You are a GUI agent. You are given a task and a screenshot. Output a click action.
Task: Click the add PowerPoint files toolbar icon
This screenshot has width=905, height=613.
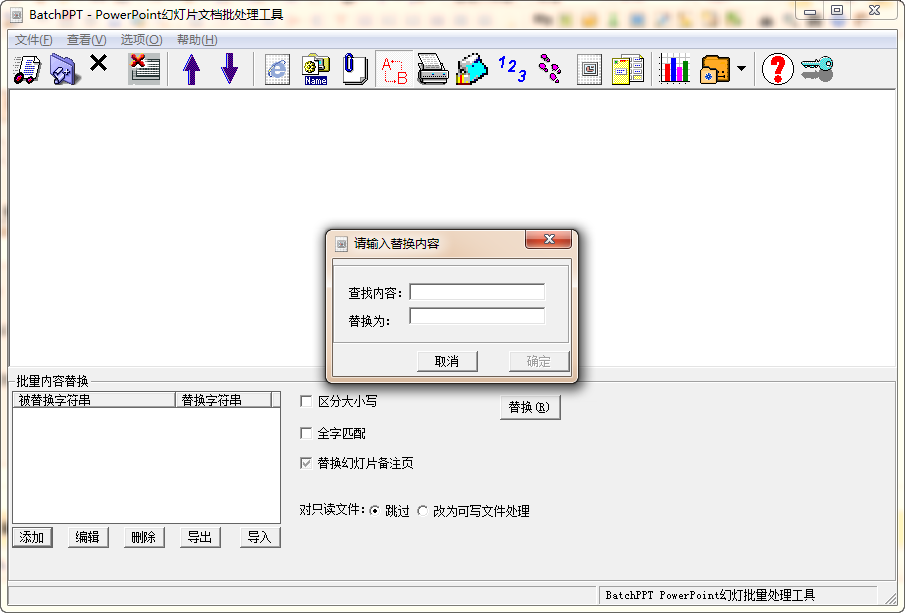point(27,69)
